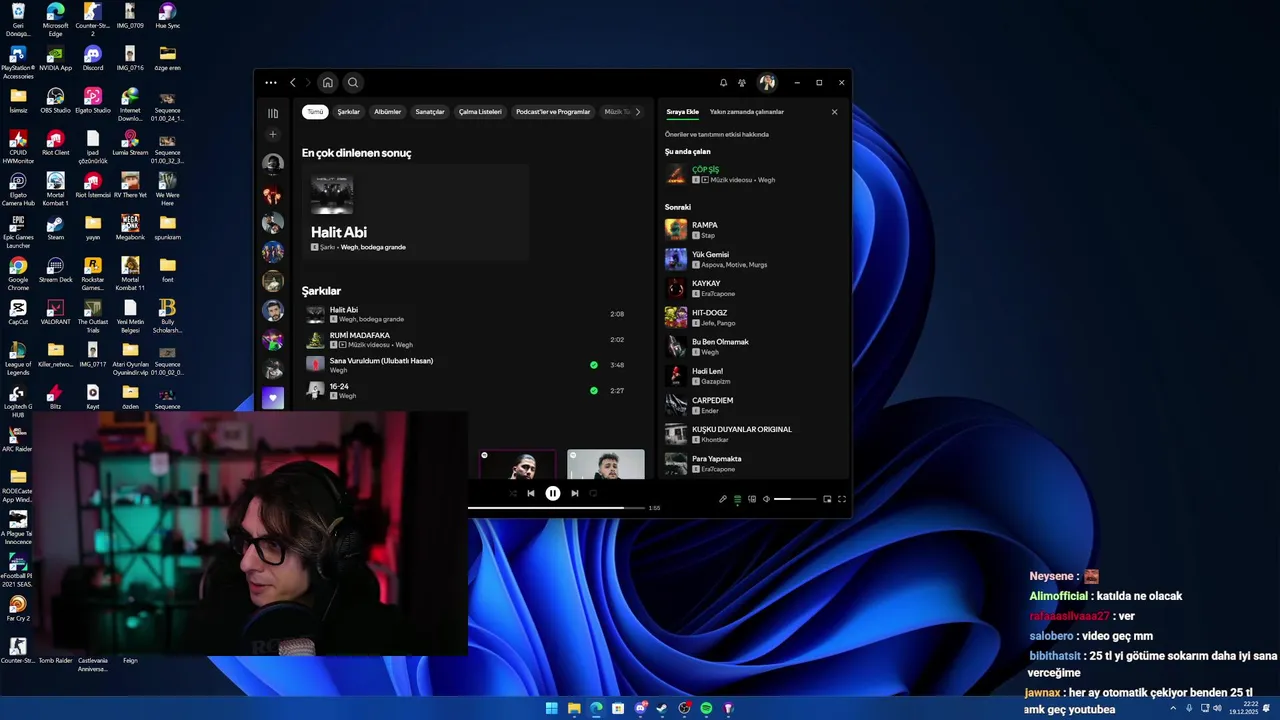This screenshot has height=720, width=1280.
Task: Open Öneriler ve tanıtımın etkisi hakkında link
Action: pos(717,134)
